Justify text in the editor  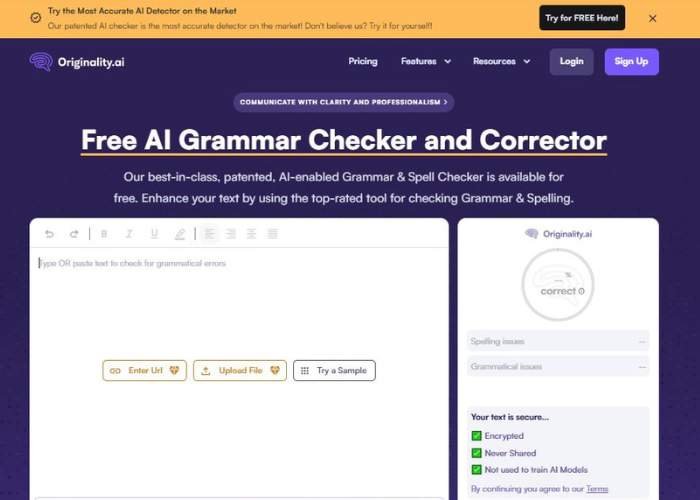(272, 234)
